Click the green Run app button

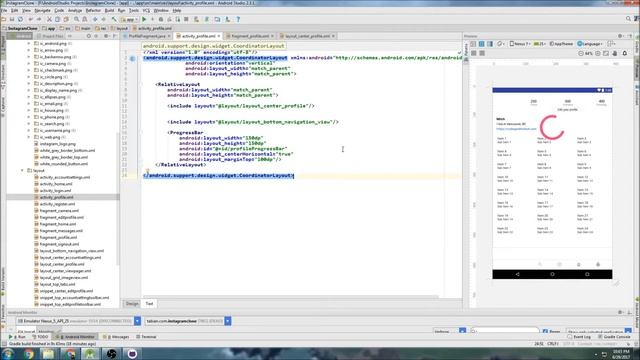click(144, 19)
